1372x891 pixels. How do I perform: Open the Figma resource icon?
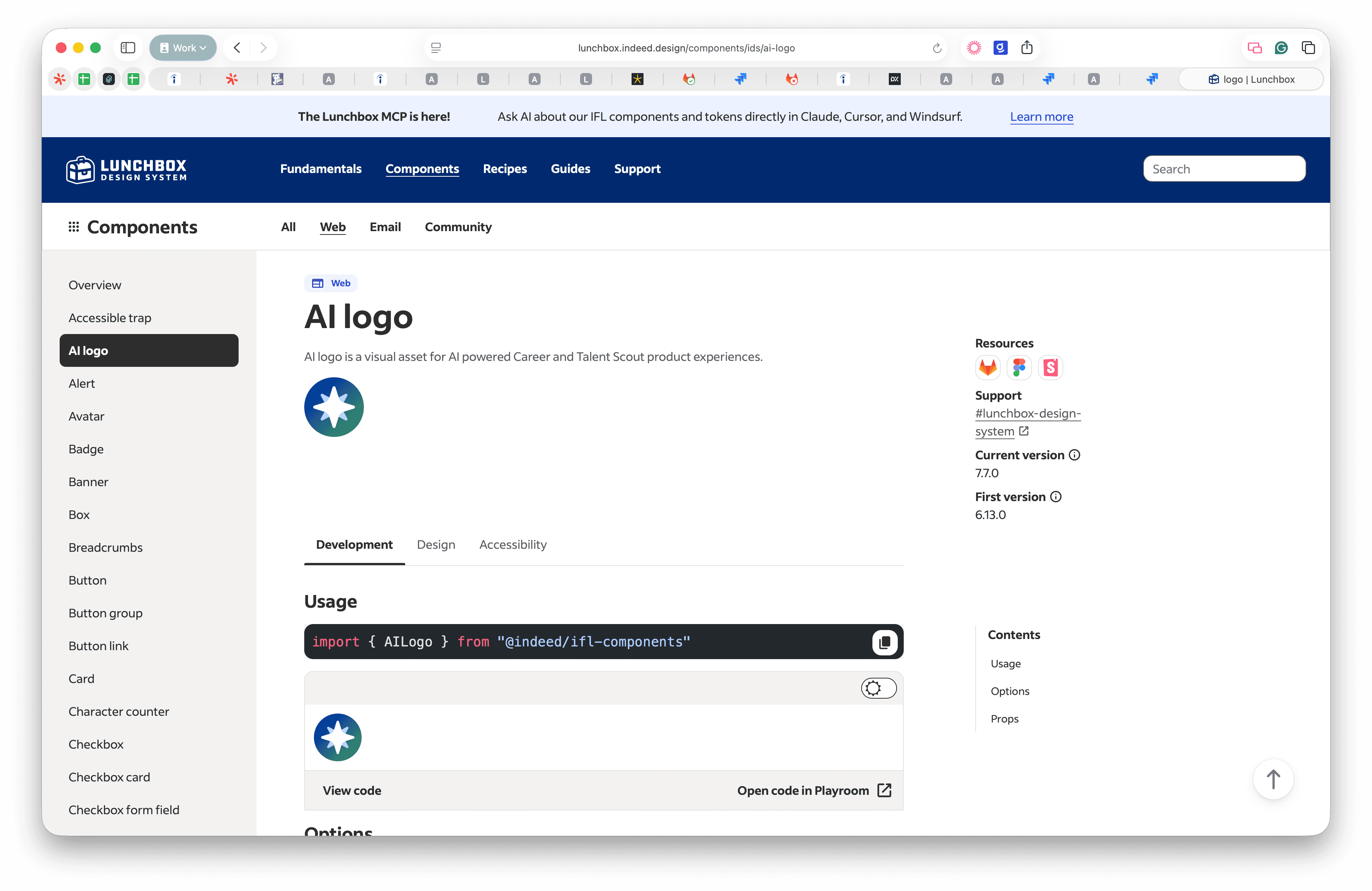click(1019, 367)
